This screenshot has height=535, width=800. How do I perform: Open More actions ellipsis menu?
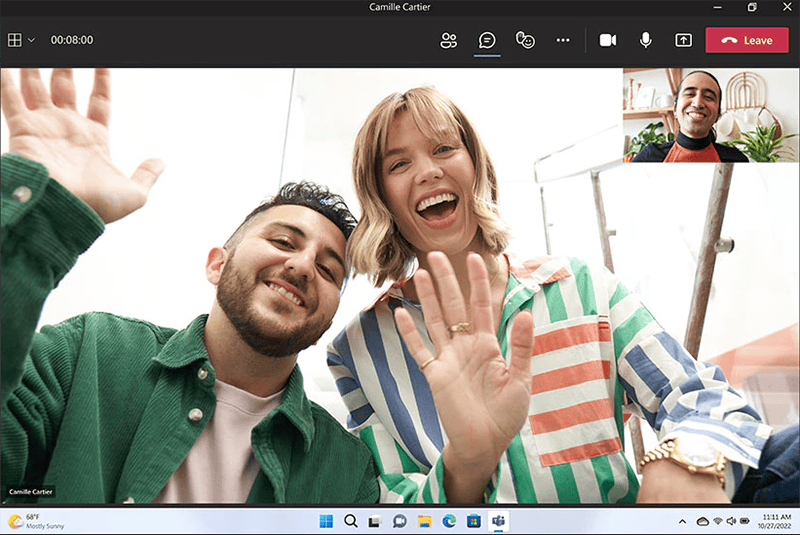coord(563,40)
